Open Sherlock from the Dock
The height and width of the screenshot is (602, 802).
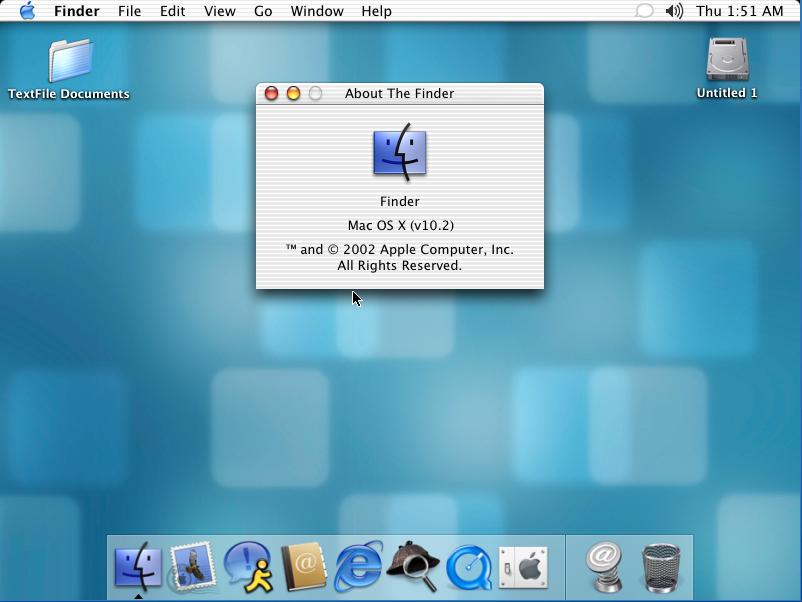click(x=413, y=566)
